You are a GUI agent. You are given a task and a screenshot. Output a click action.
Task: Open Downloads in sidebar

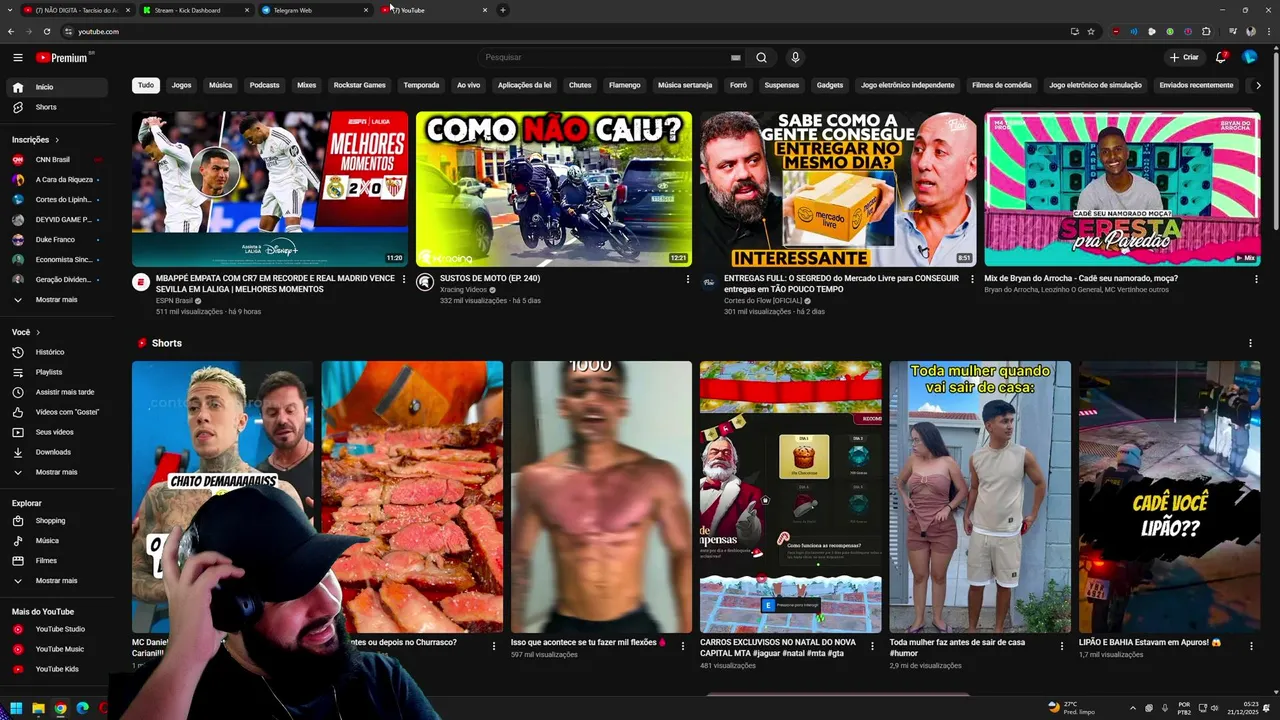tap(59, 452)
